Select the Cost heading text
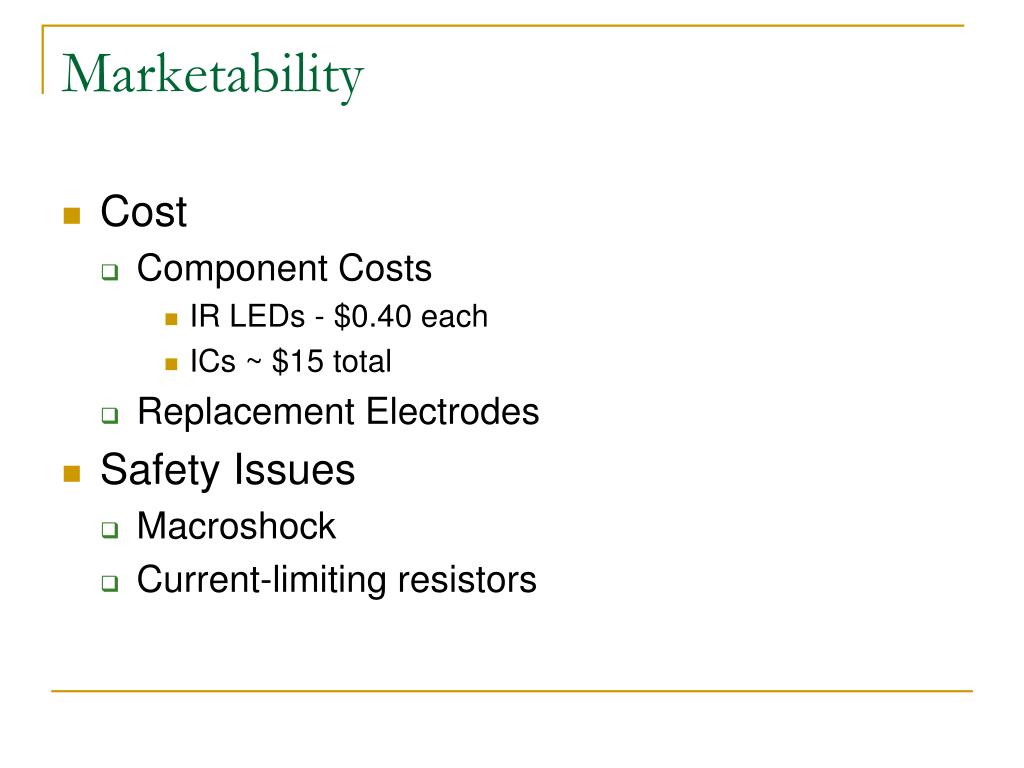The image size is (1024, 768). tap(144, 212)
